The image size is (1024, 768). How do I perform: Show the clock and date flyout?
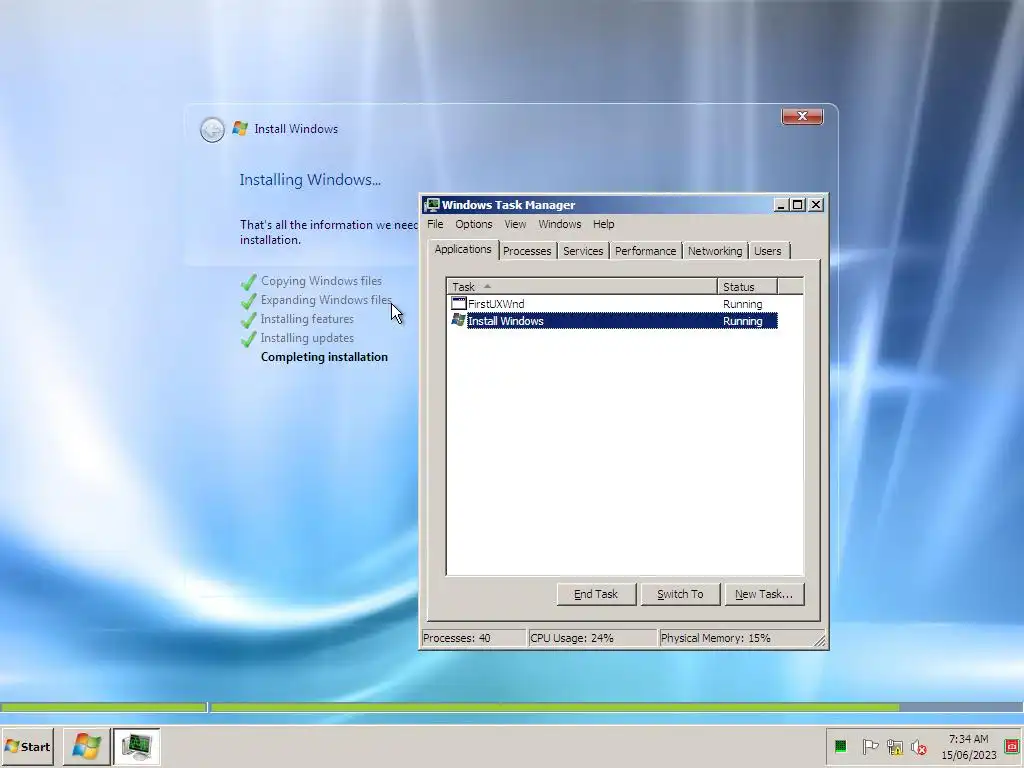coord(968,747)
